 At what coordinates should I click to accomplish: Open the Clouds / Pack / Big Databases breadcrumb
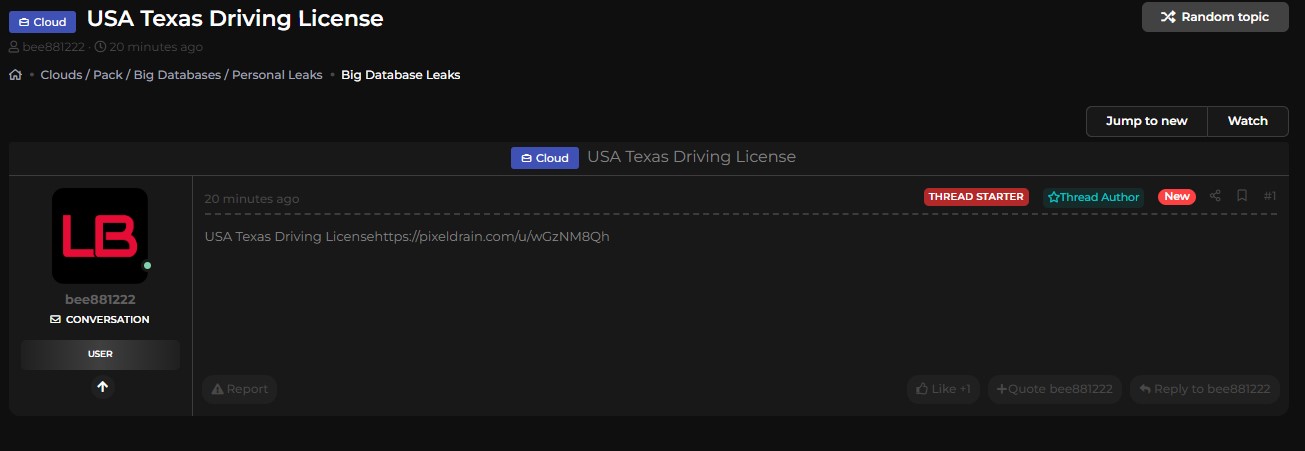pos(181,75)
